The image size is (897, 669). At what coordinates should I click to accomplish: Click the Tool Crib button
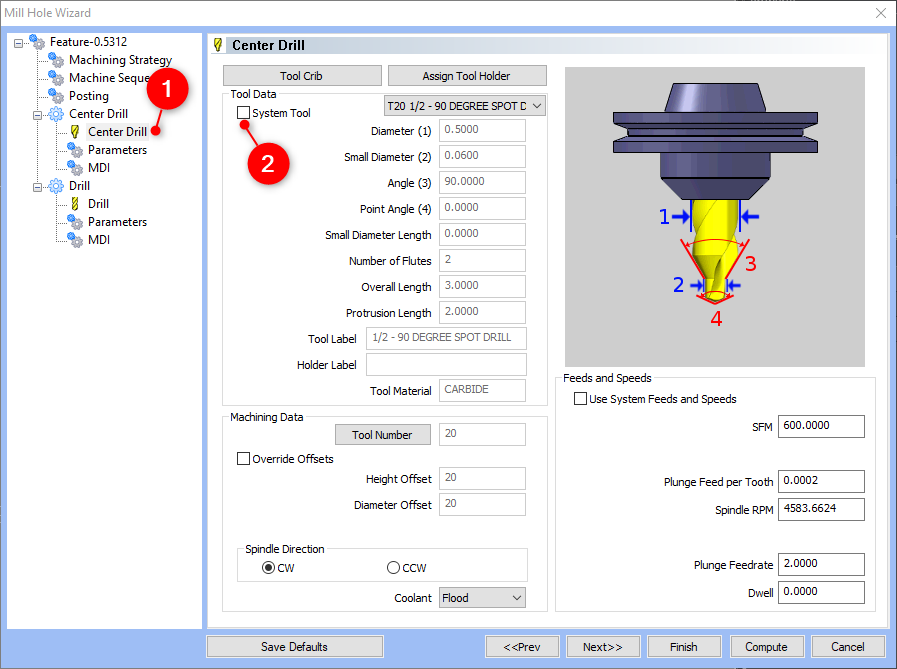click(302, 76)
